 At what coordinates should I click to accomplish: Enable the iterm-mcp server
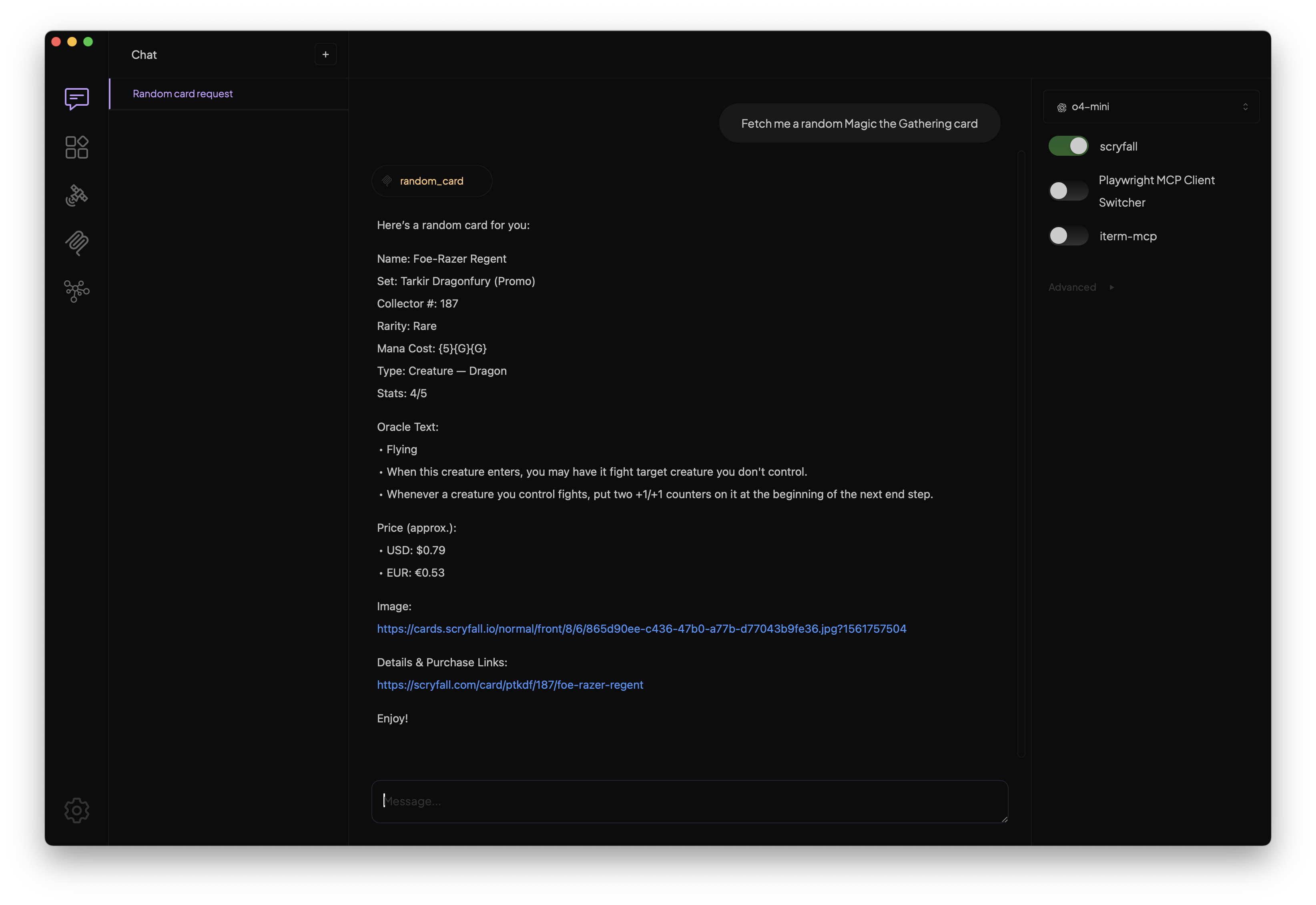tap(1067, 236)
